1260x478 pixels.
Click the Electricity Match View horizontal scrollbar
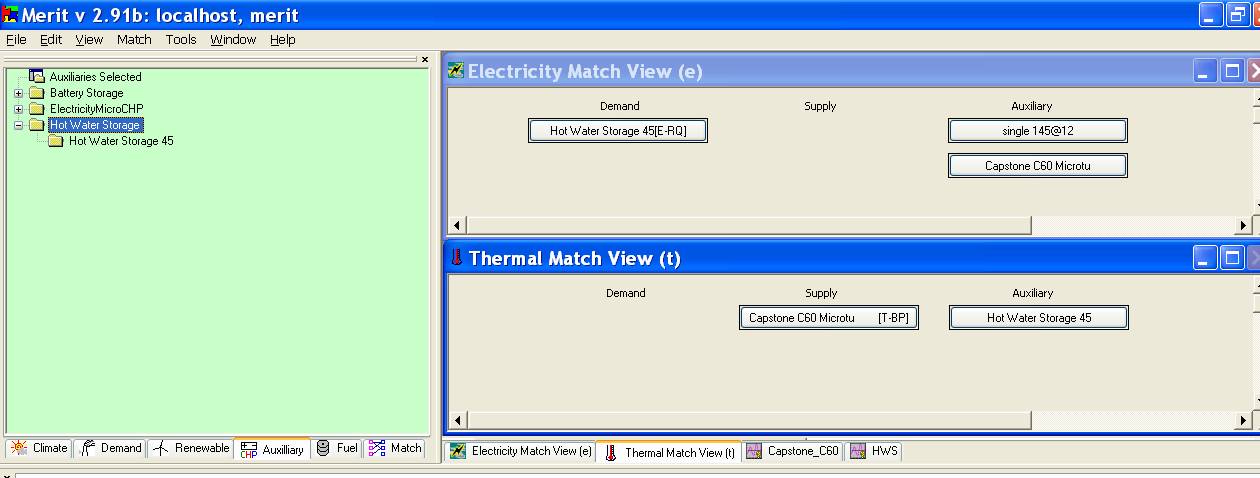coord(750,226)
